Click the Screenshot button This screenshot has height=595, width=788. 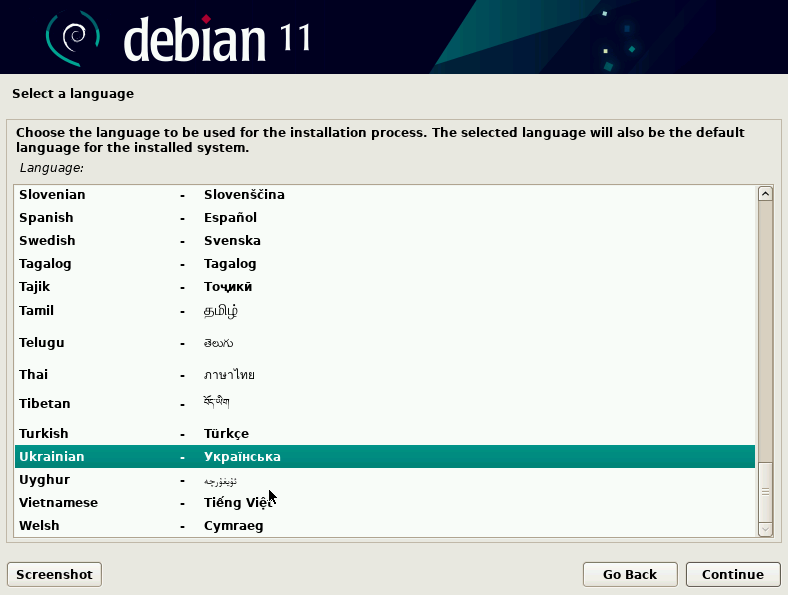coord(54,574)
